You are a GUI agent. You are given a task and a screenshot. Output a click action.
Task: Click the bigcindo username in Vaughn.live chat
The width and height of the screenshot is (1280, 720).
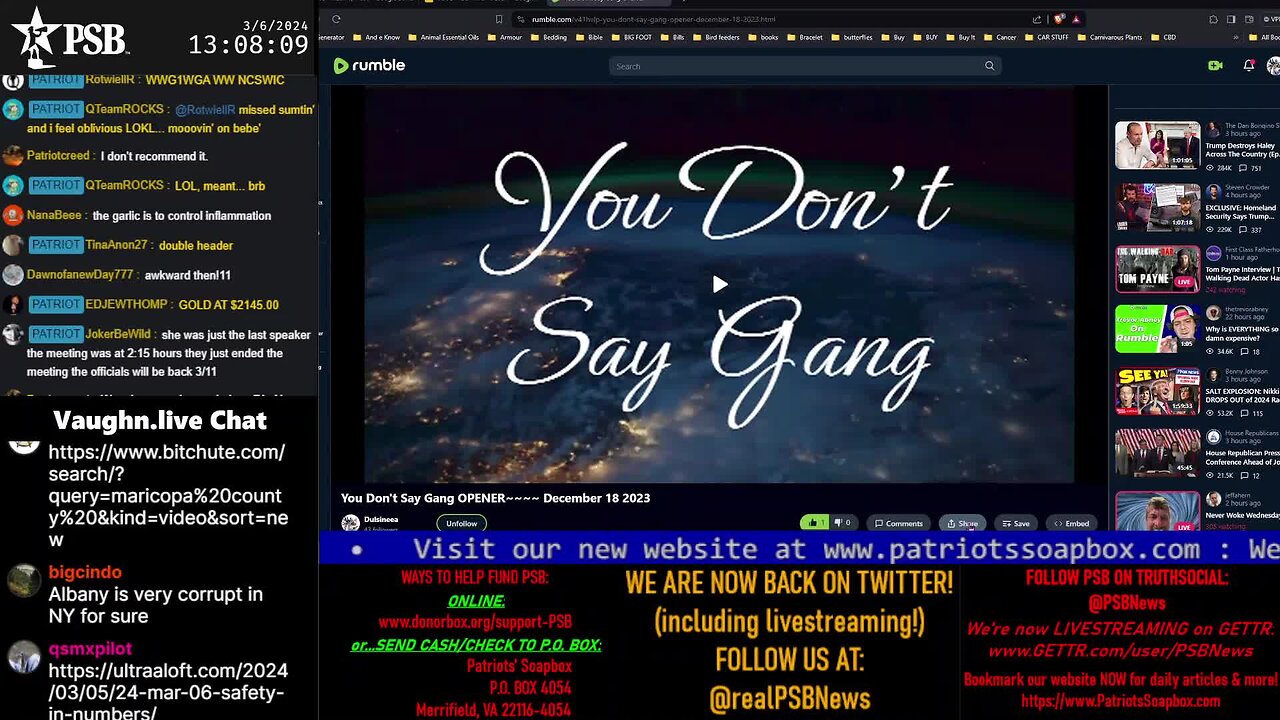[85, 572]
